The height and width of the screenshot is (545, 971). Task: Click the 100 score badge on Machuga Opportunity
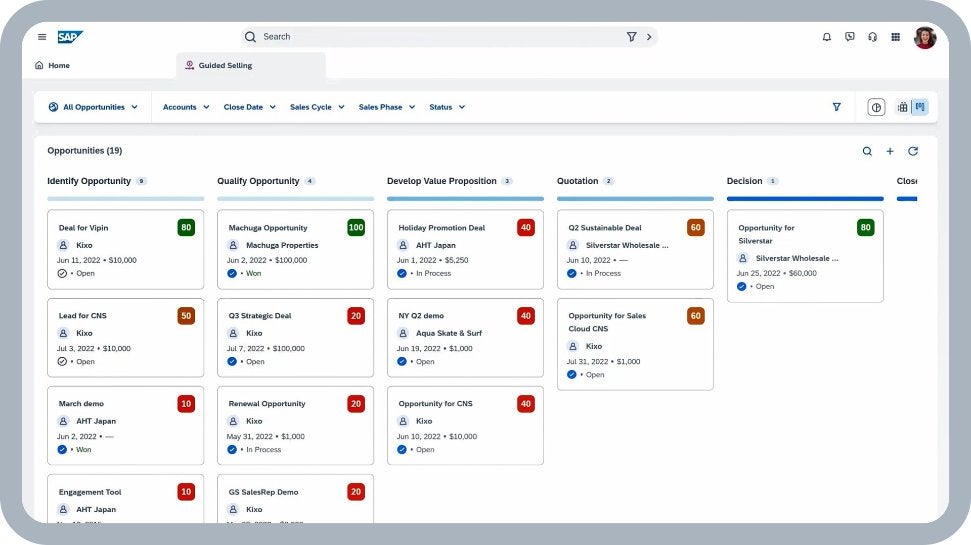(x=356, y=228)
